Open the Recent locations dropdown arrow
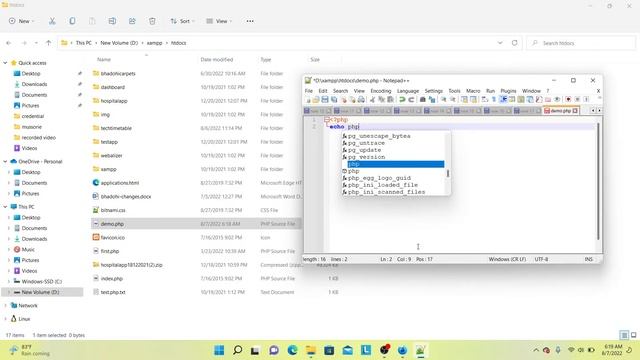Viewport: 640px width, 360px height. (36, 43)
